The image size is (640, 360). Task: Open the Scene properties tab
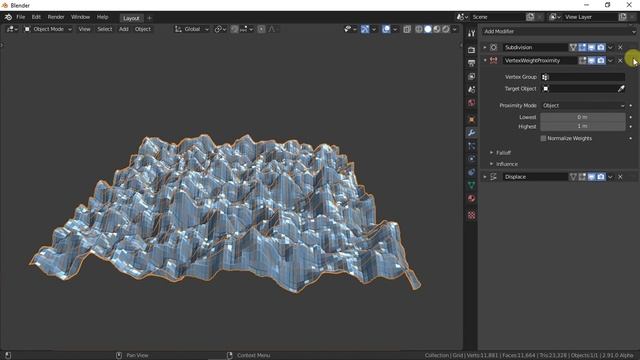pyautogui.click(x=471, y=89)
